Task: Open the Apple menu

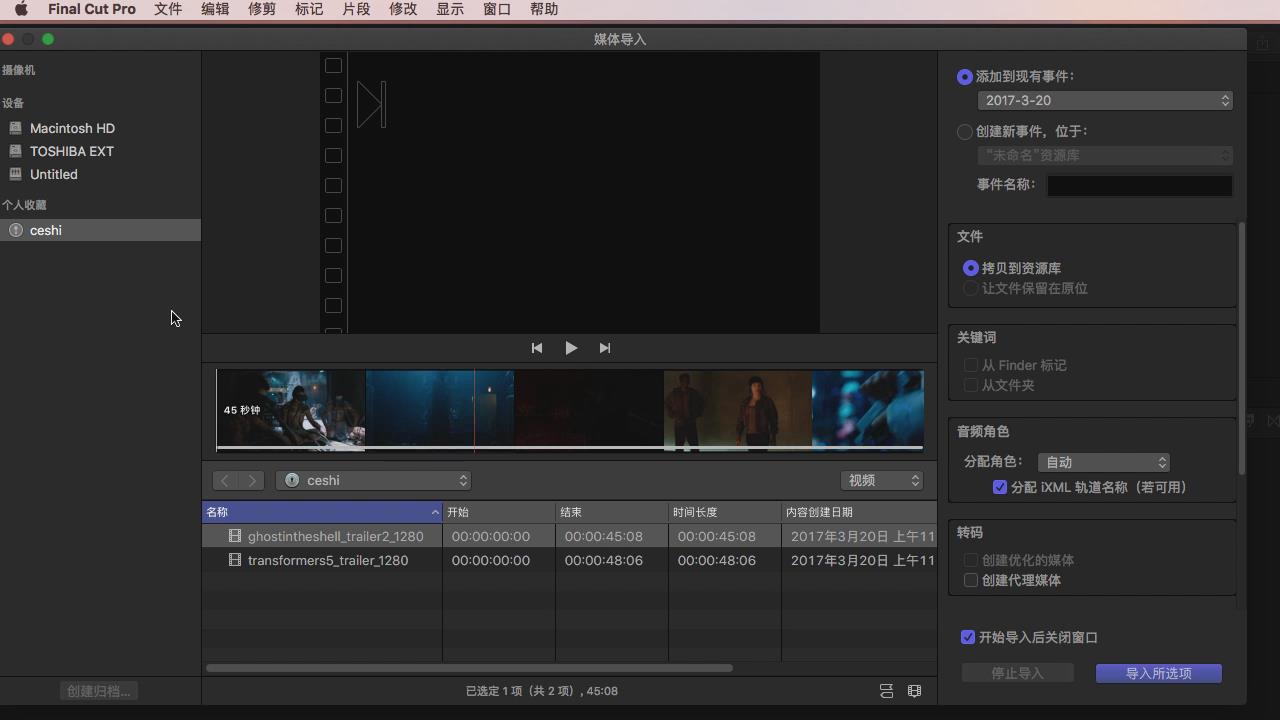Action: tap(21, 9)
